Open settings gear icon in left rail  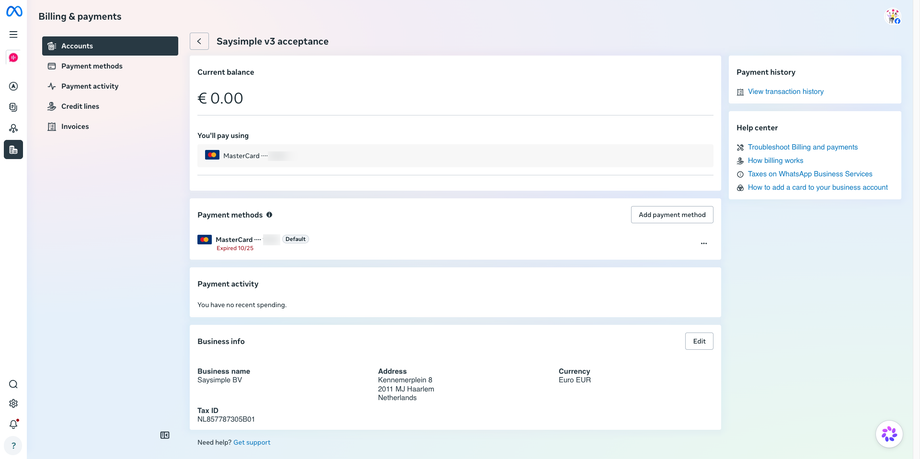click(13, 404)
